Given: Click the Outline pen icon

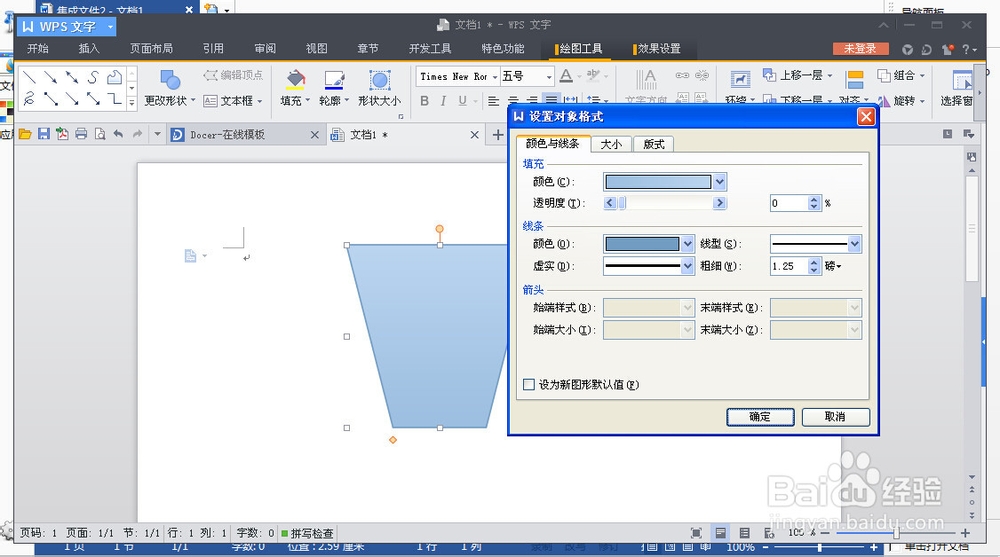Looking at the screenshot, I should click(334, 80).
